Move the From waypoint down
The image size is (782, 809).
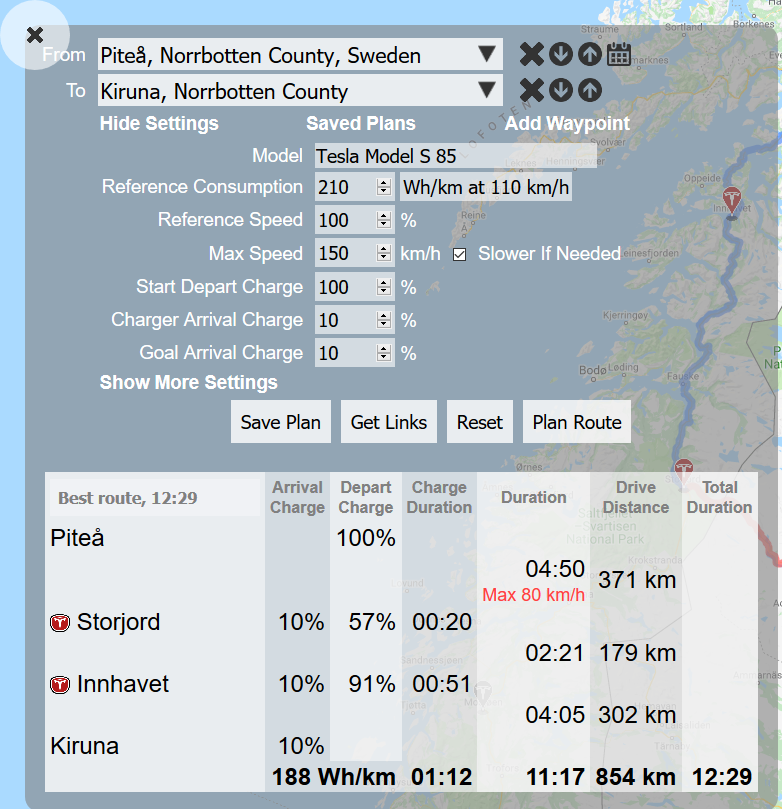(561, 54)
